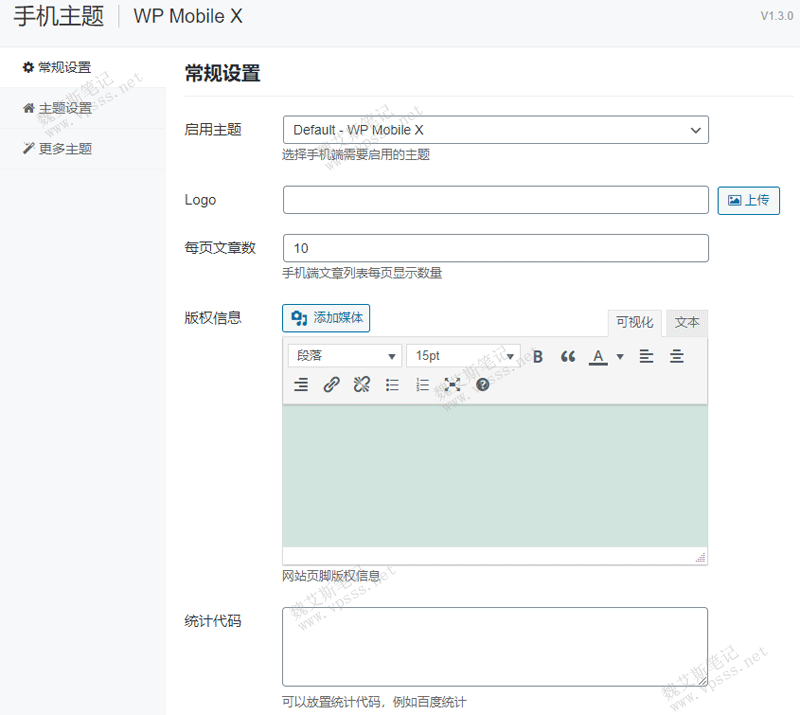Focus the Logo URL input field
Viewport: 800px width, 715px height.
pos(495,200)
